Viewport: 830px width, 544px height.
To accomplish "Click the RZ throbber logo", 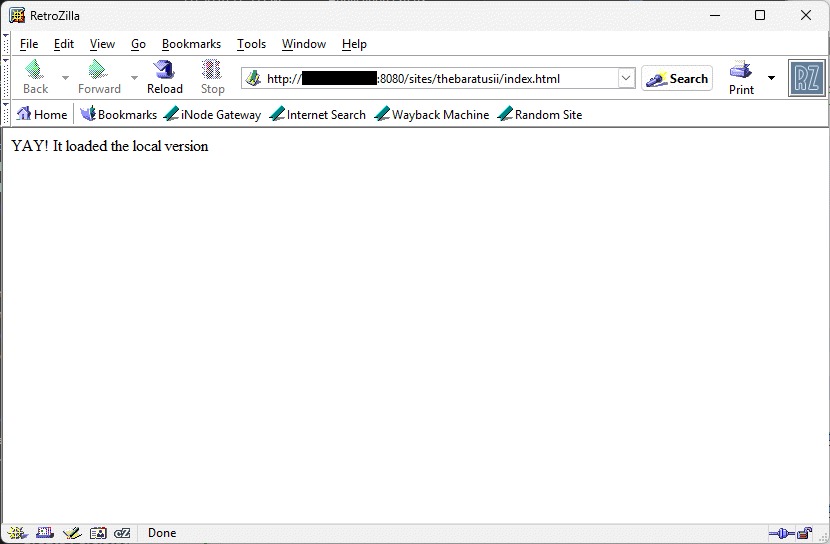I will click(x=806, y=78).
